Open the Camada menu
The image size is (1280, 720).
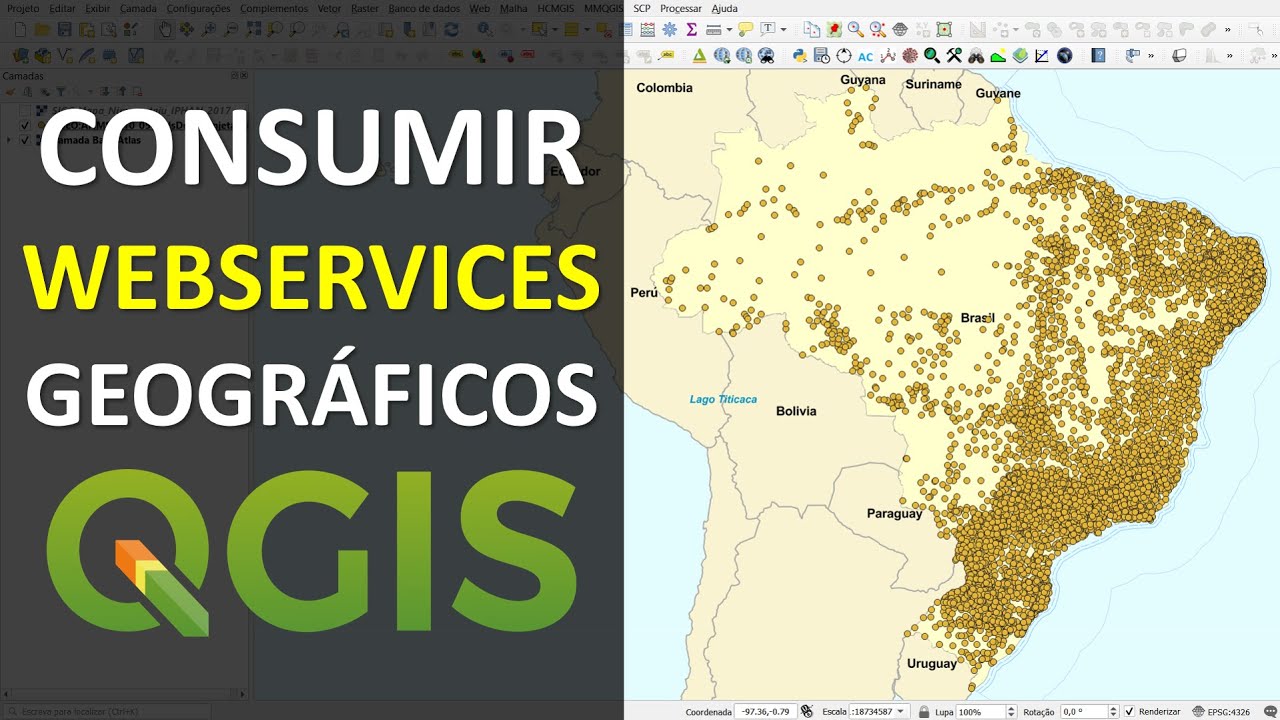coord(138,8)
